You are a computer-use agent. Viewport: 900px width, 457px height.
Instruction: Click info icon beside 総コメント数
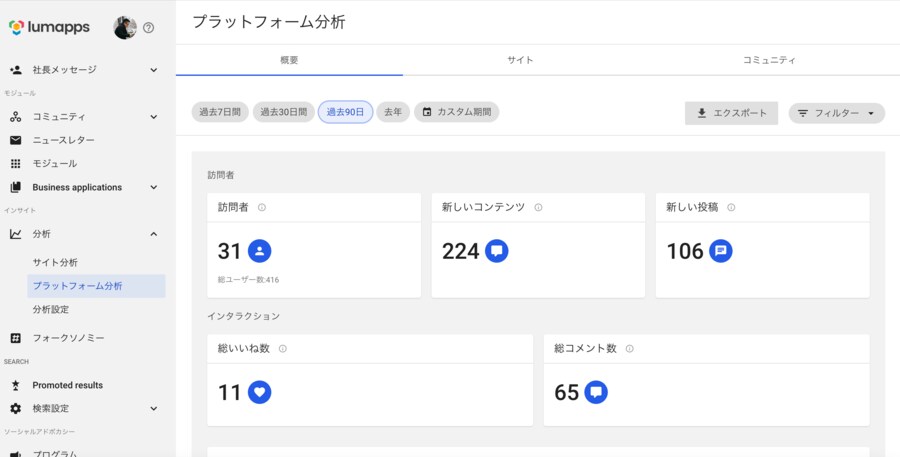(x=629, y=349)
